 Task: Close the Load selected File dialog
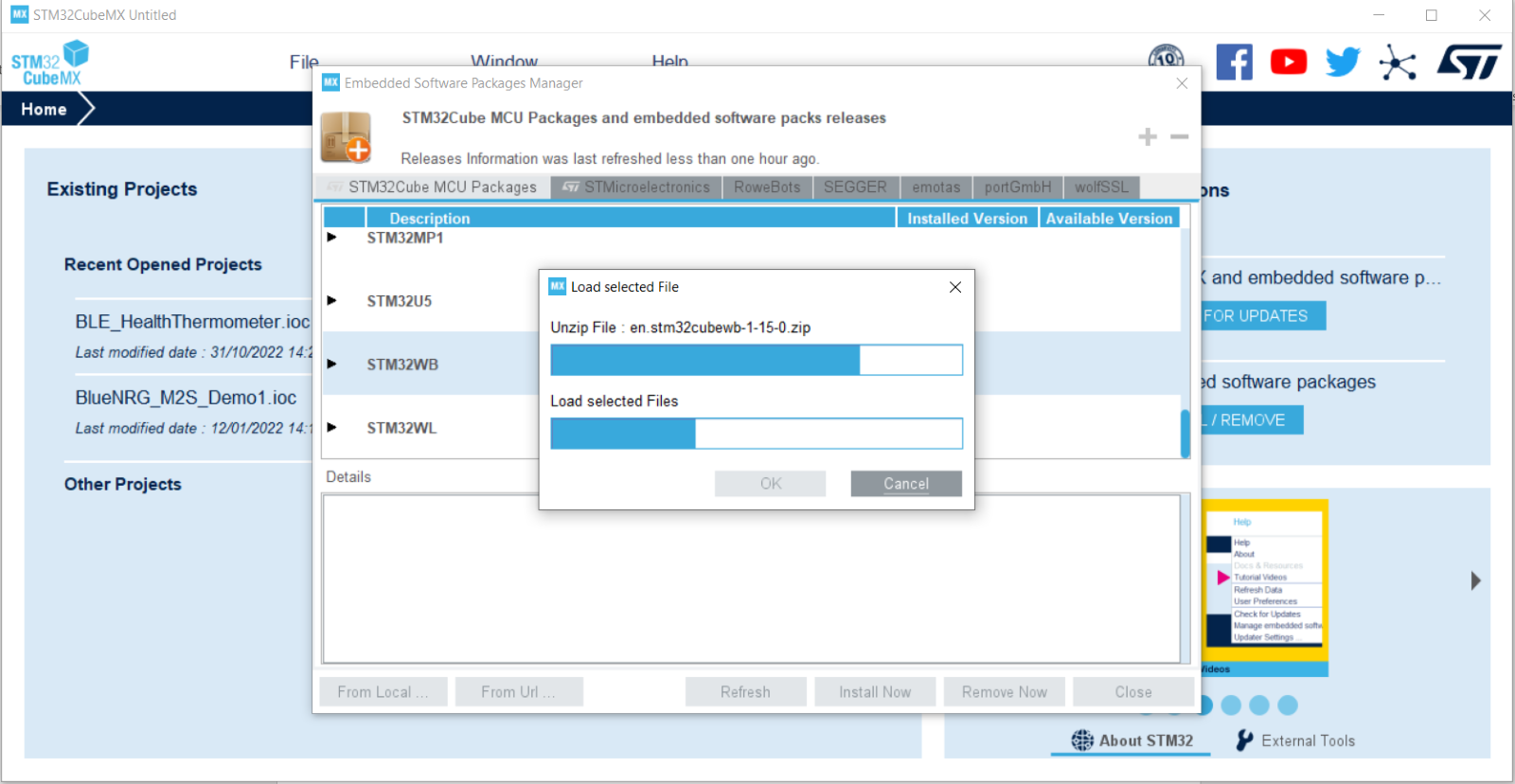(x=954, y=287)
